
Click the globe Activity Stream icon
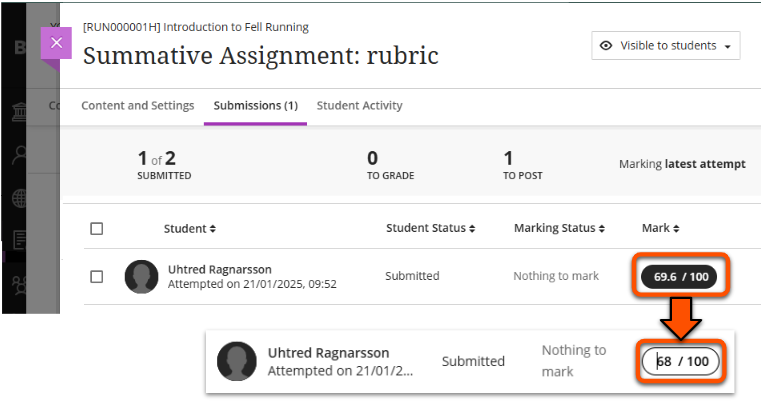point(20,197)
